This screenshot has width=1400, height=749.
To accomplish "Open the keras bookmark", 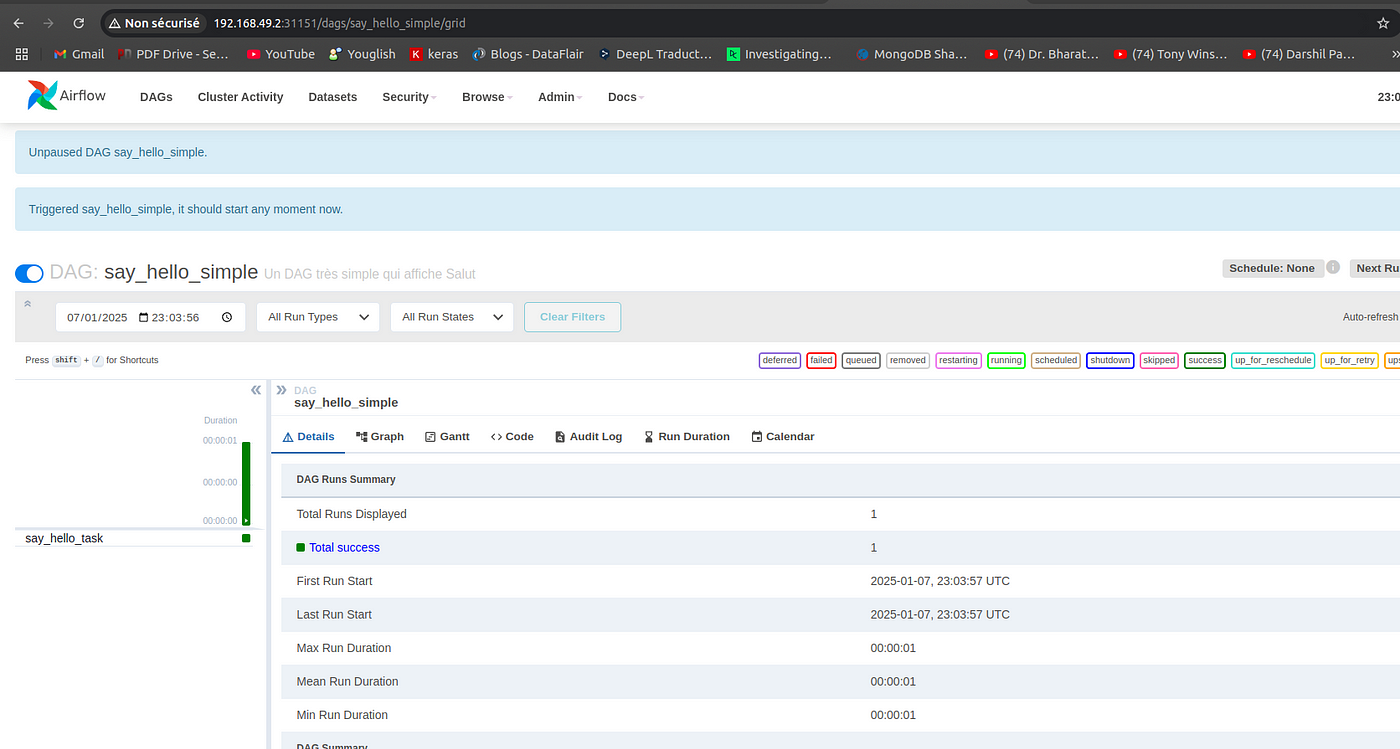I will tap(434, 54).
